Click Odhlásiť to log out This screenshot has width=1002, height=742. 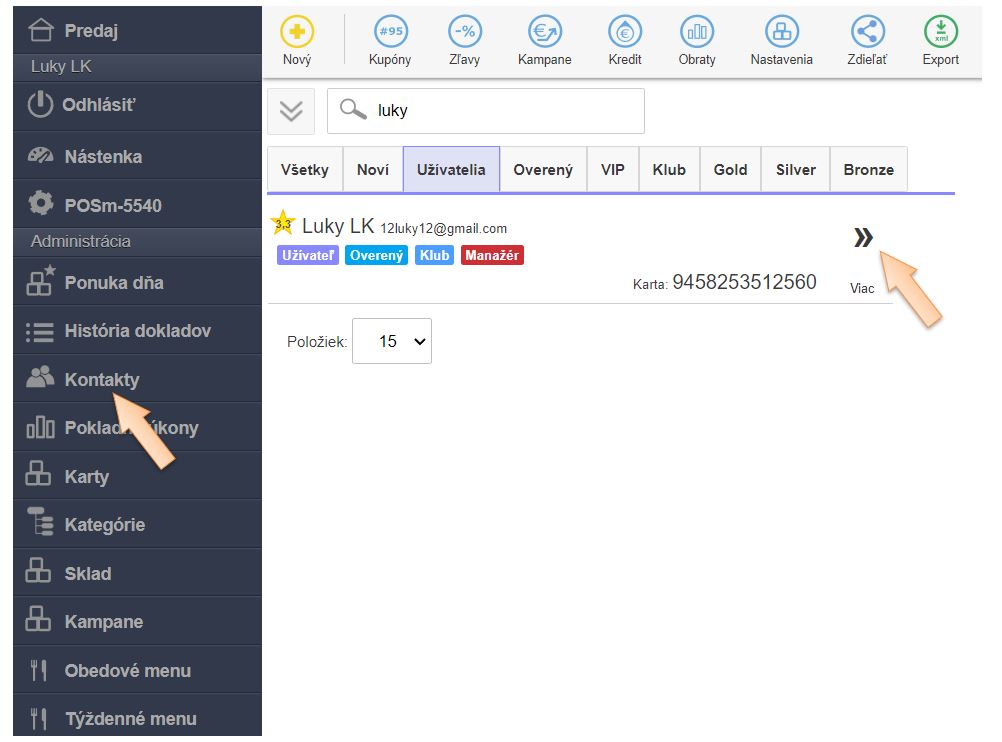tap(98, 105)
